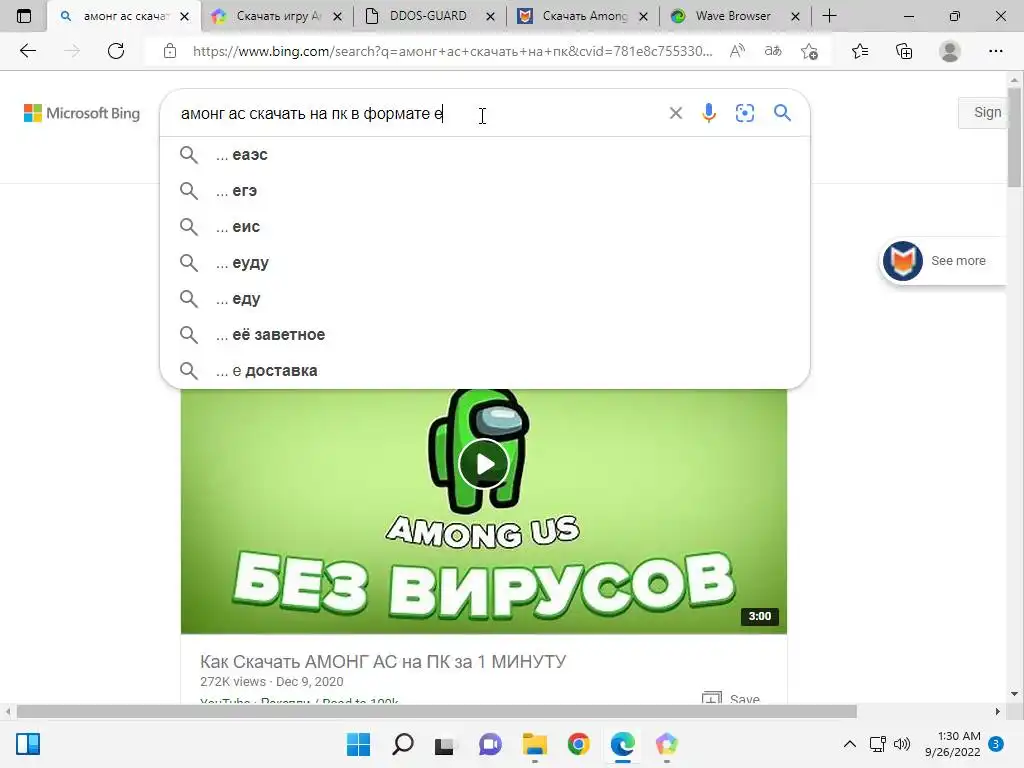
Task: Select the "еис" search suggestion
Action: 485,227
